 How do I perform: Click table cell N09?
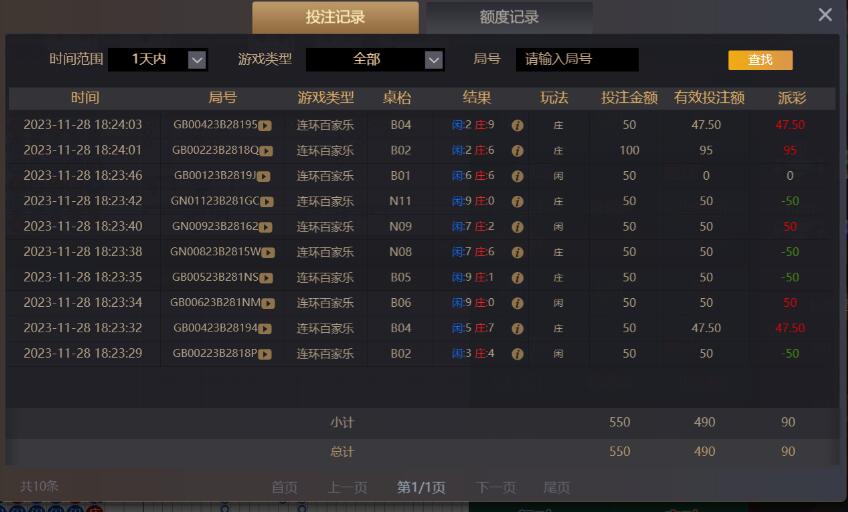[400, 227]
